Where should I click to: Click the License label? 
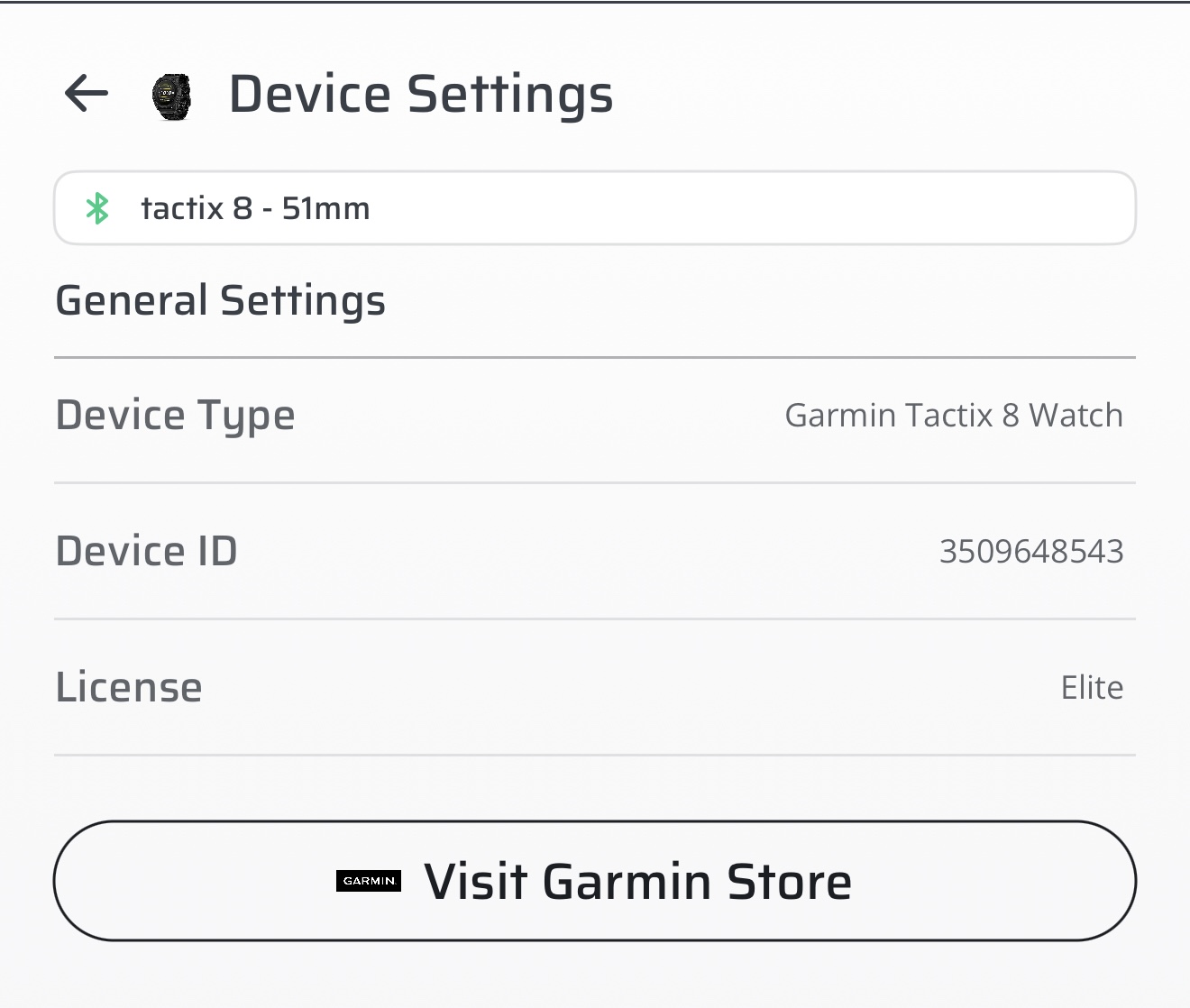(129, 687)
